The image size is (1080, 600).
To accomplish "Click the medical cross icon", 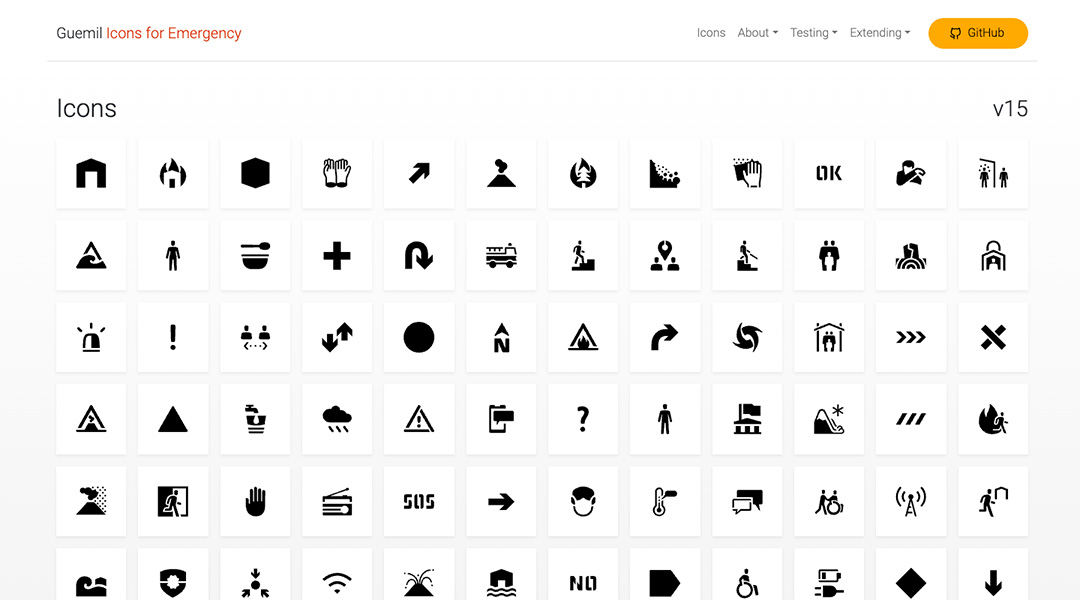I will pyautogui.click(x=337, y=256).
